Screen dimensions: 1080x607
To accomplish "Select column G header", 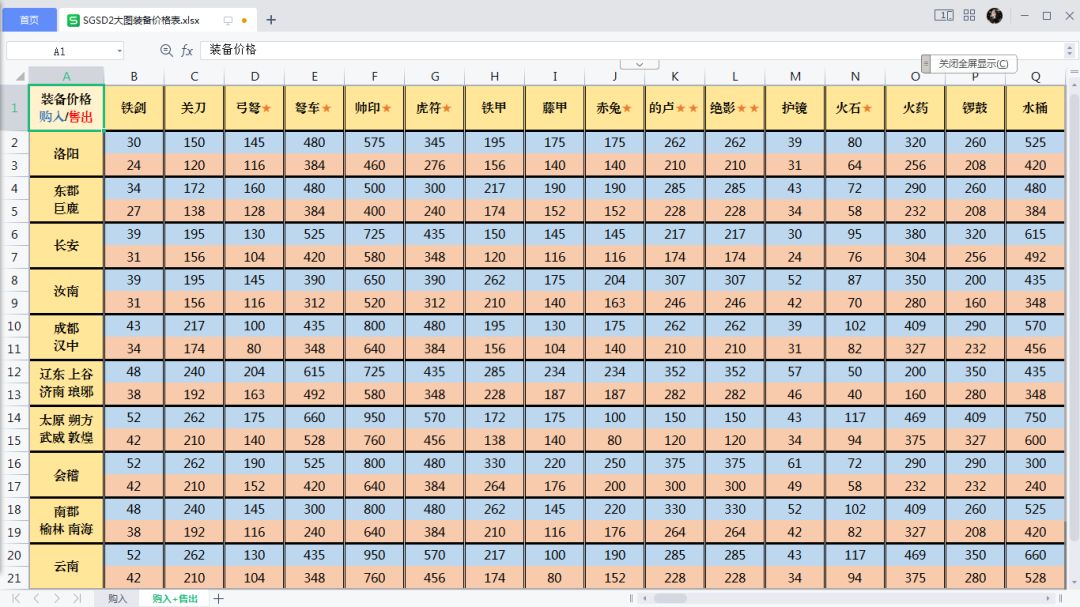I will 435,76.
